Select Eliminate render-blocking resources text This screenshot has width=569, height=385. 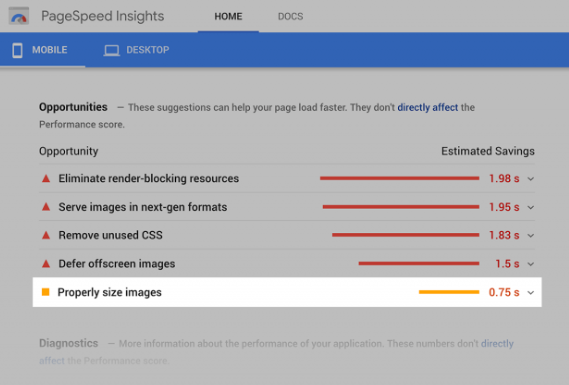(149, 179)
